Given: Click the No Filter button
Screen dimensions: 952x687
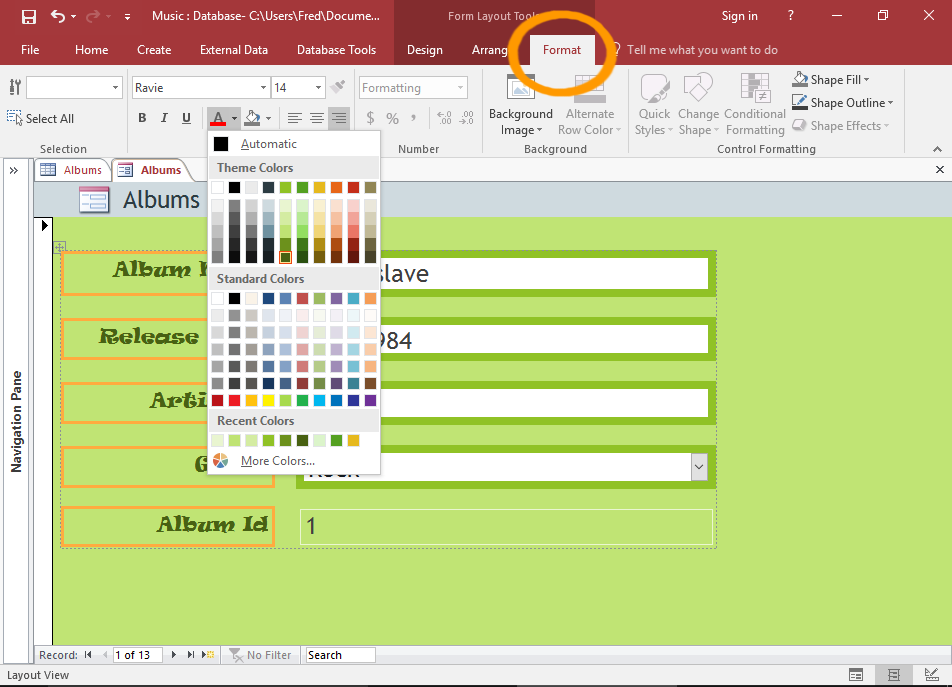Looking at the screenshot, I should coord(260,655).
